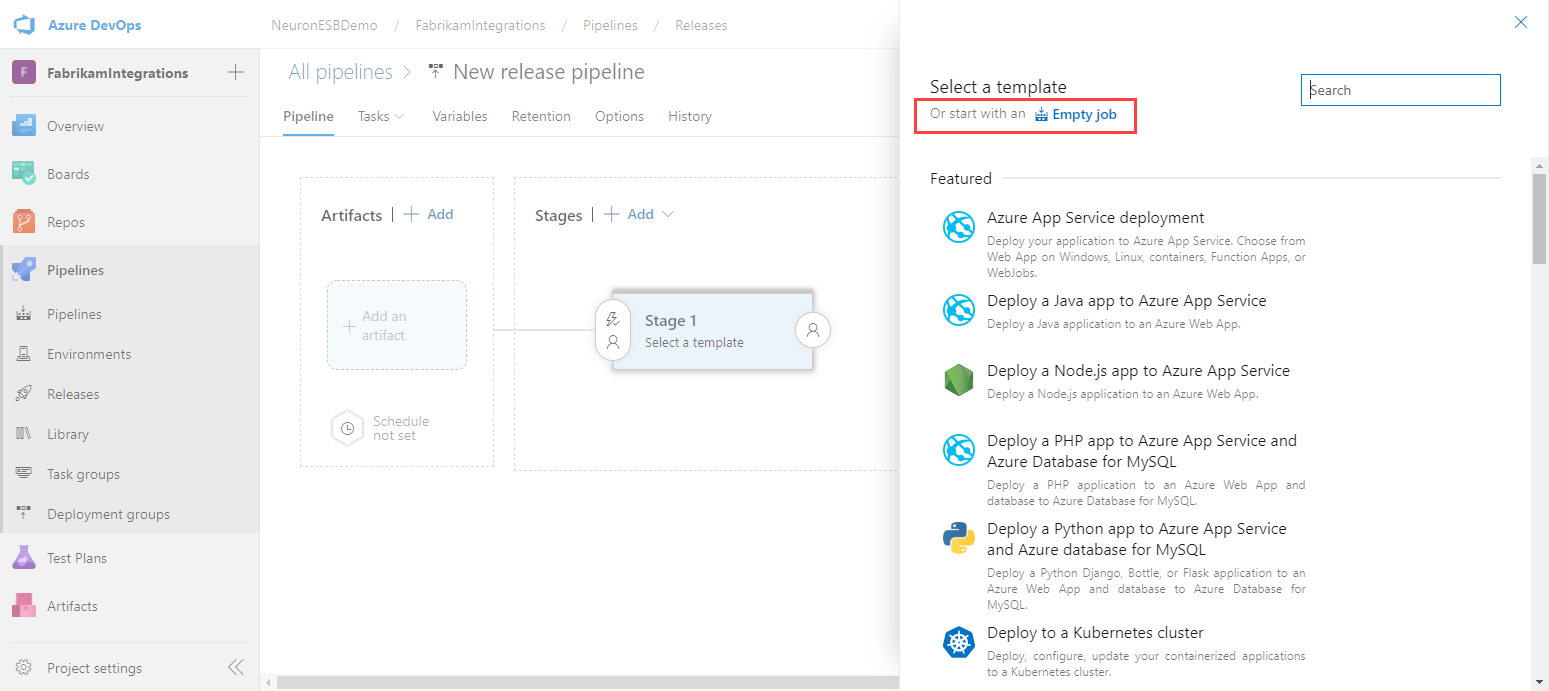Screen dimensions: 1549x691
Task: Switch to the Pipeline tab
Action: tap(308, 116)
